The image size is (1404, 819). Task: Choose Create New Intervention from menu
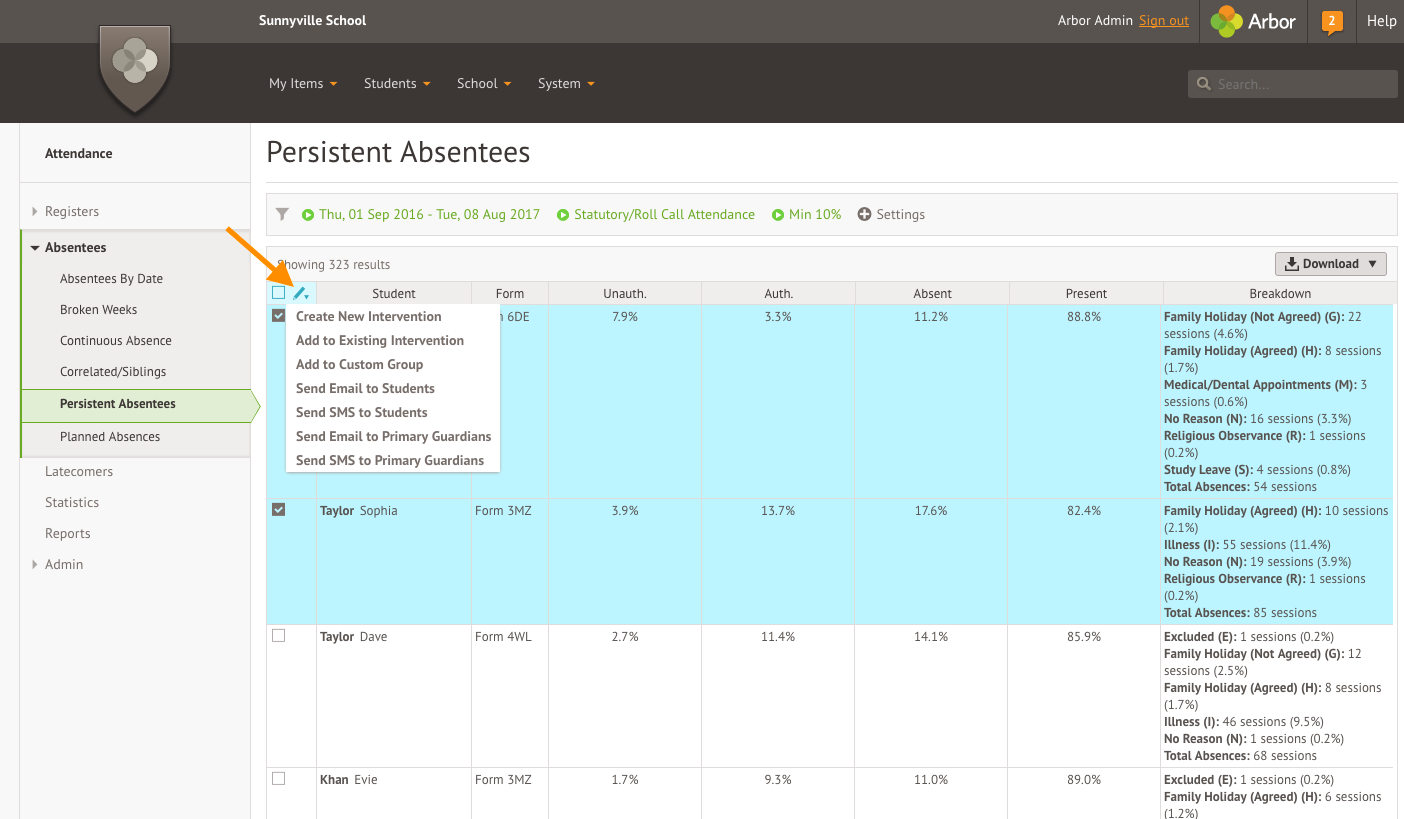[x=368, y=317]
